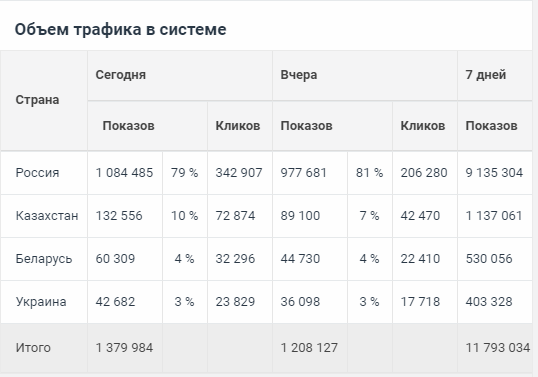Click 'Кликов' header under Сегодня
Screen dimensions: 538x377
pos(237,126)
